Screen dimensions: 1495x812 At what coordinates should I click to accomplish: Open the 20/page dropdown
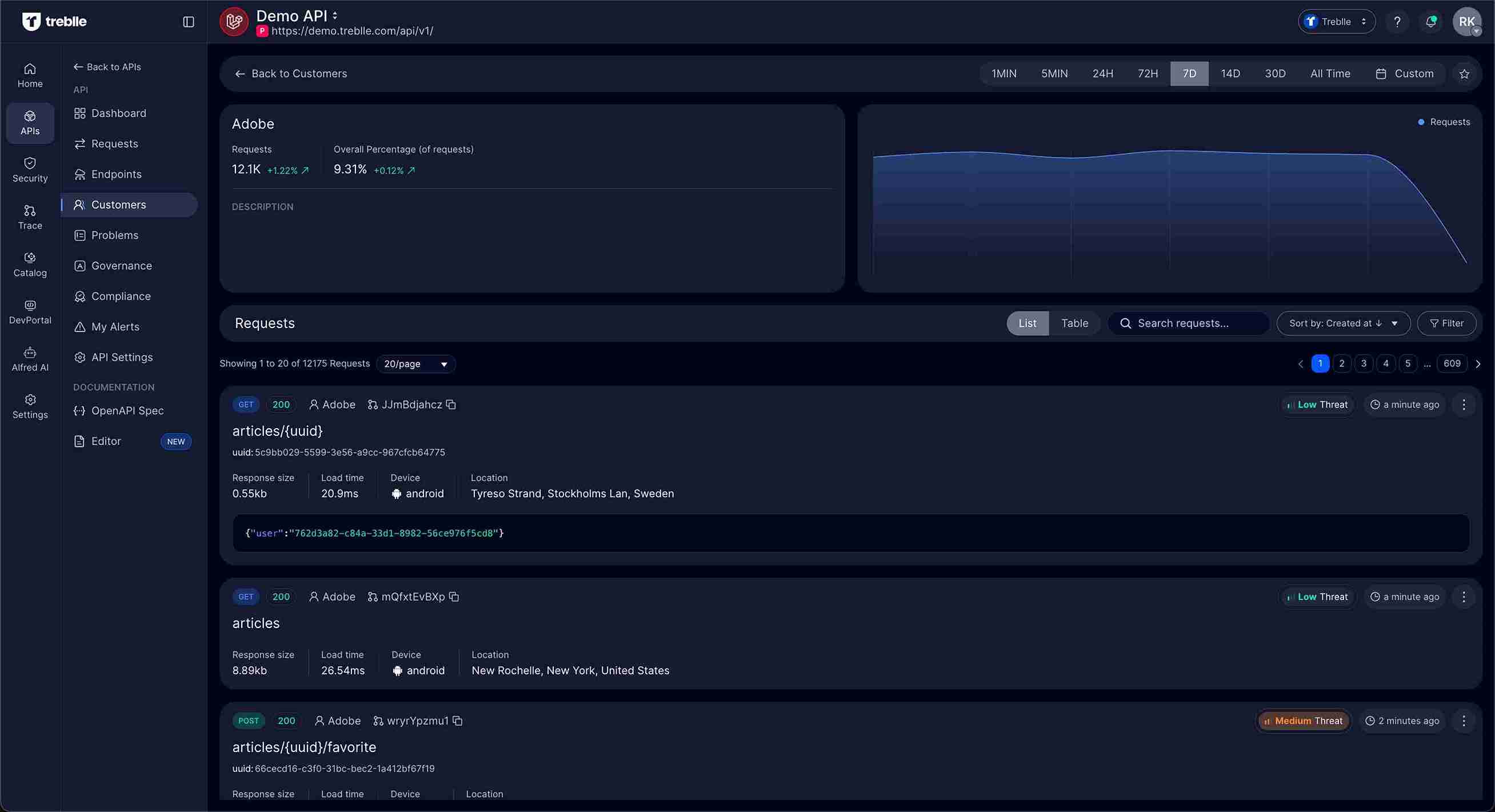415,364
